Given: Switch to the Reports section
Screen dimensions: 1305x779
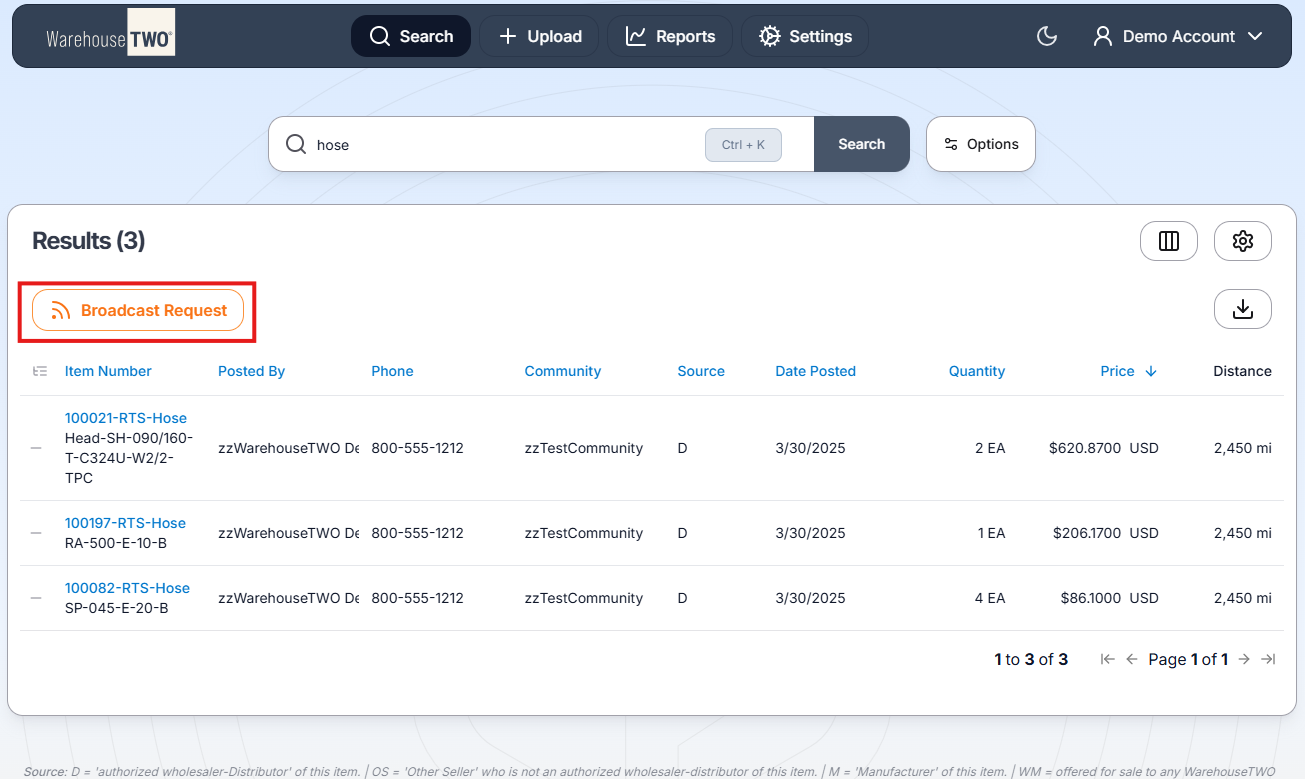Looking at the screenshot, I should [x=669, y=36].
